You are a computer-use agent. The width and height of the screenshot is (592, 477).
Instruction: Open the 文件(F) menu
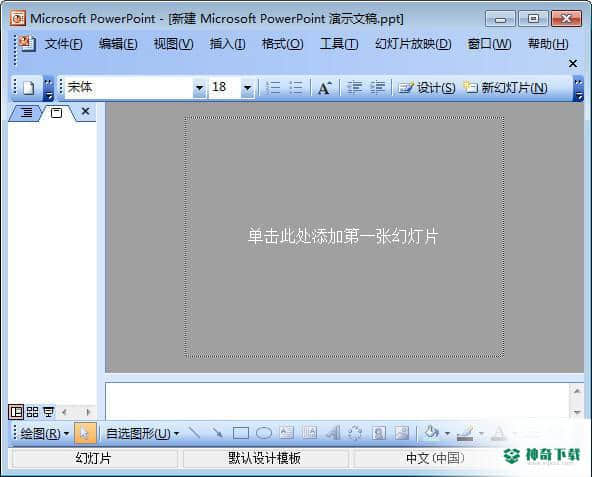coord(63,44)
